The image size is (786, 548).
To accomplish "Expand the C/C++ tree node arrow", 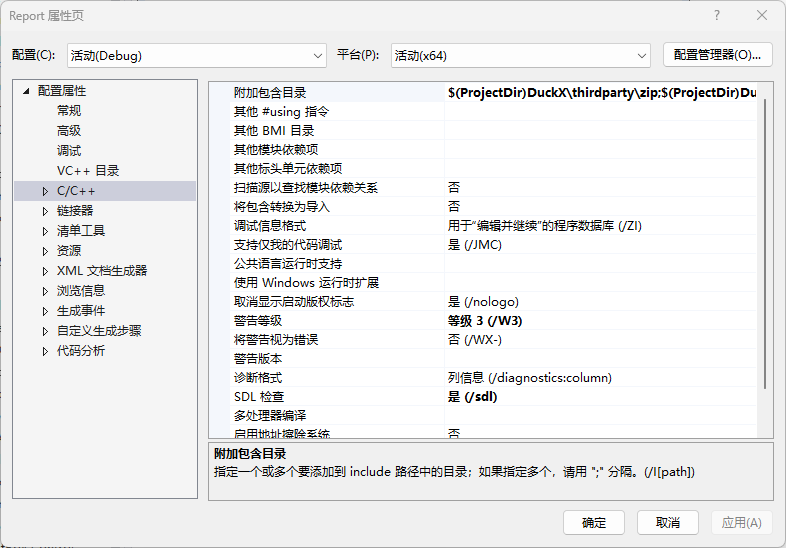I will tap(45, 191).
